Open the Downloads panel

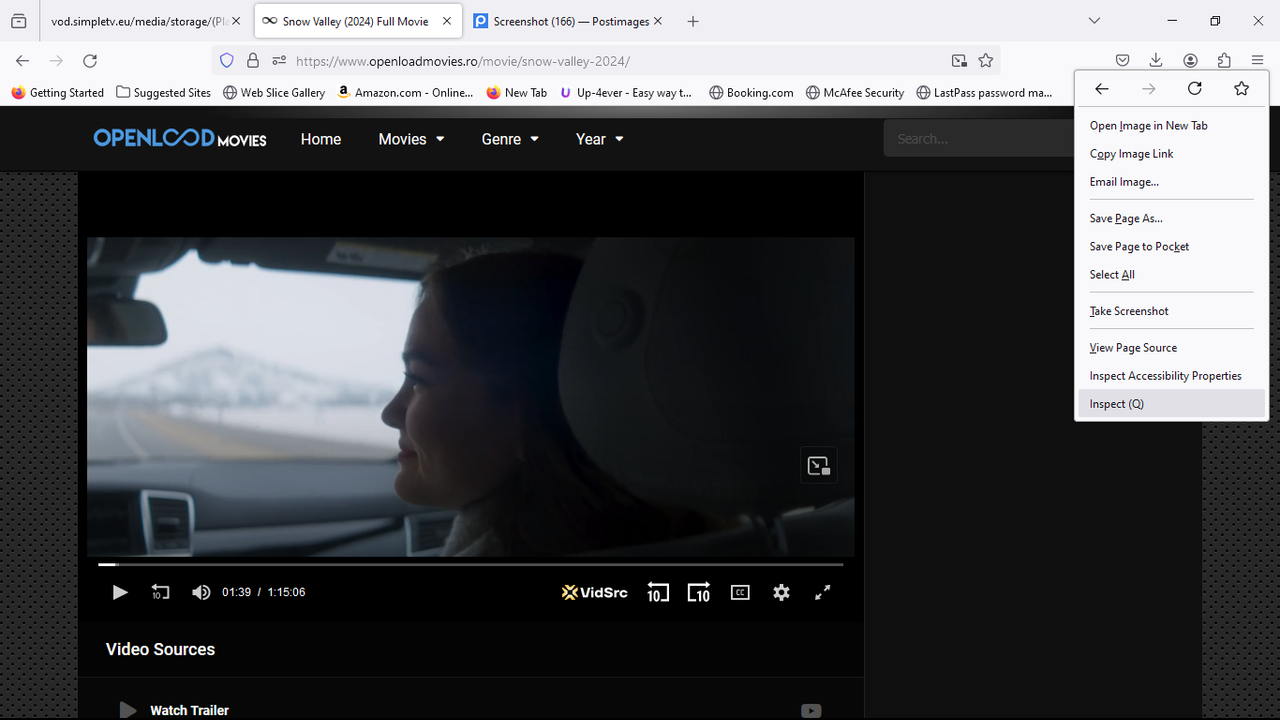1156,61
